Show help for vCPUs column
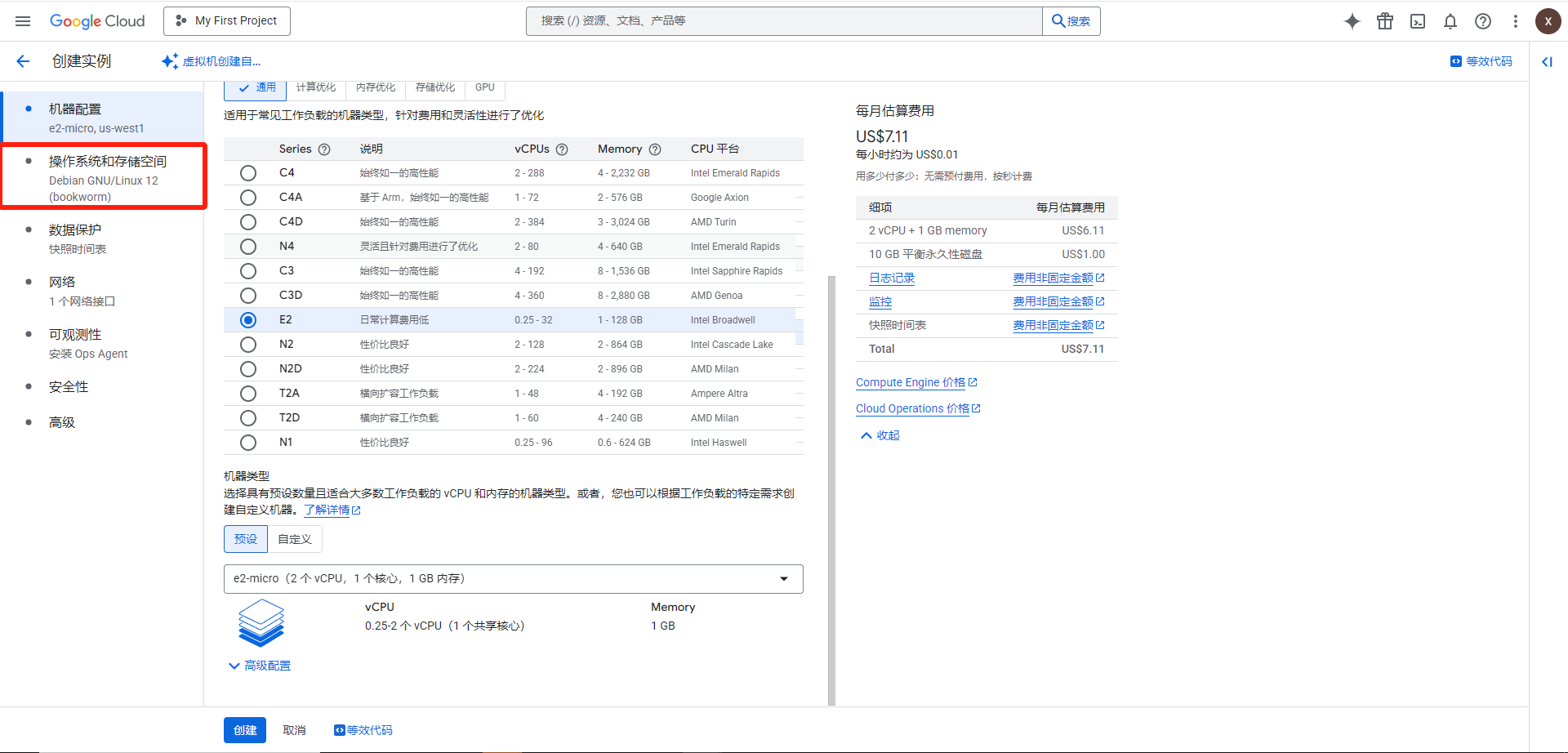The width and height of the screenshot is (1568, 753). pos(562,149)
